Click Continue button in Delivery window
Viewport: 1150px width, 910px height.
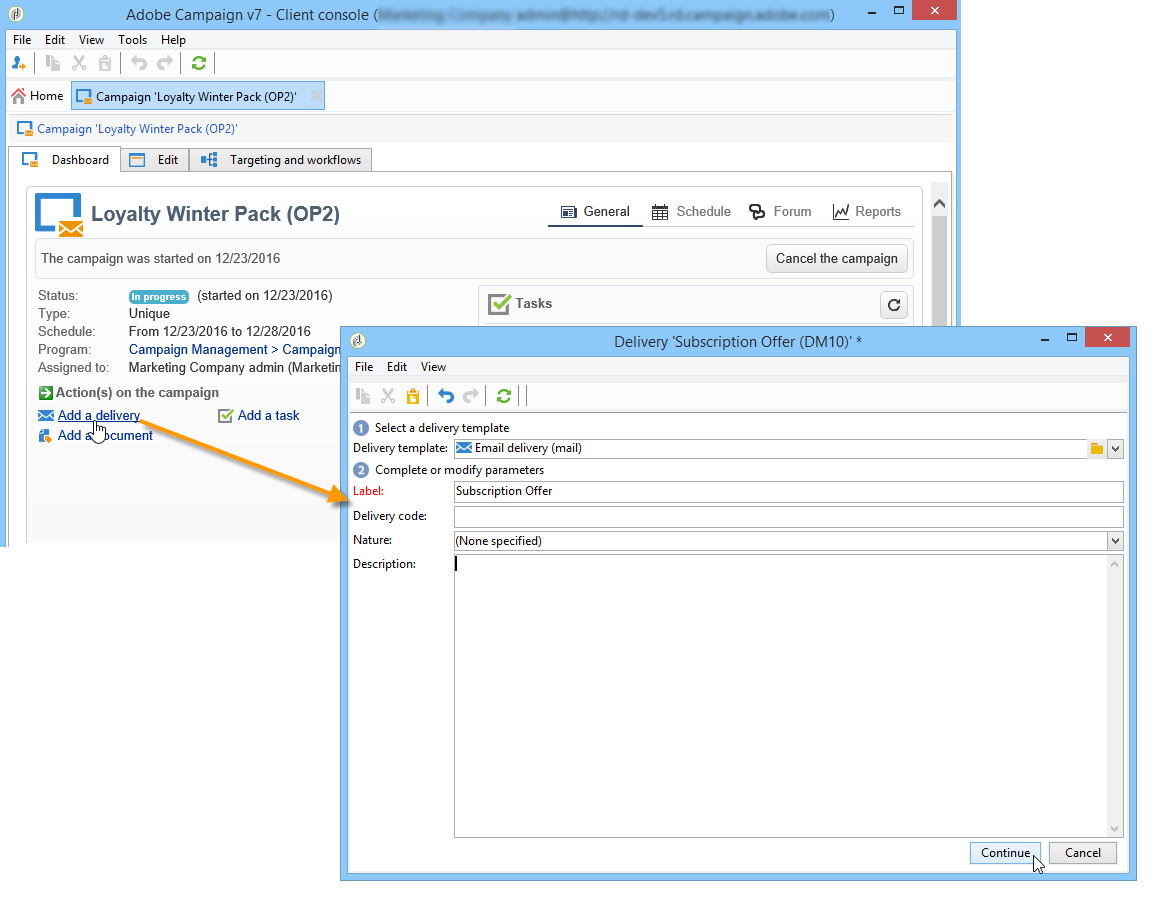point(1005,853)
